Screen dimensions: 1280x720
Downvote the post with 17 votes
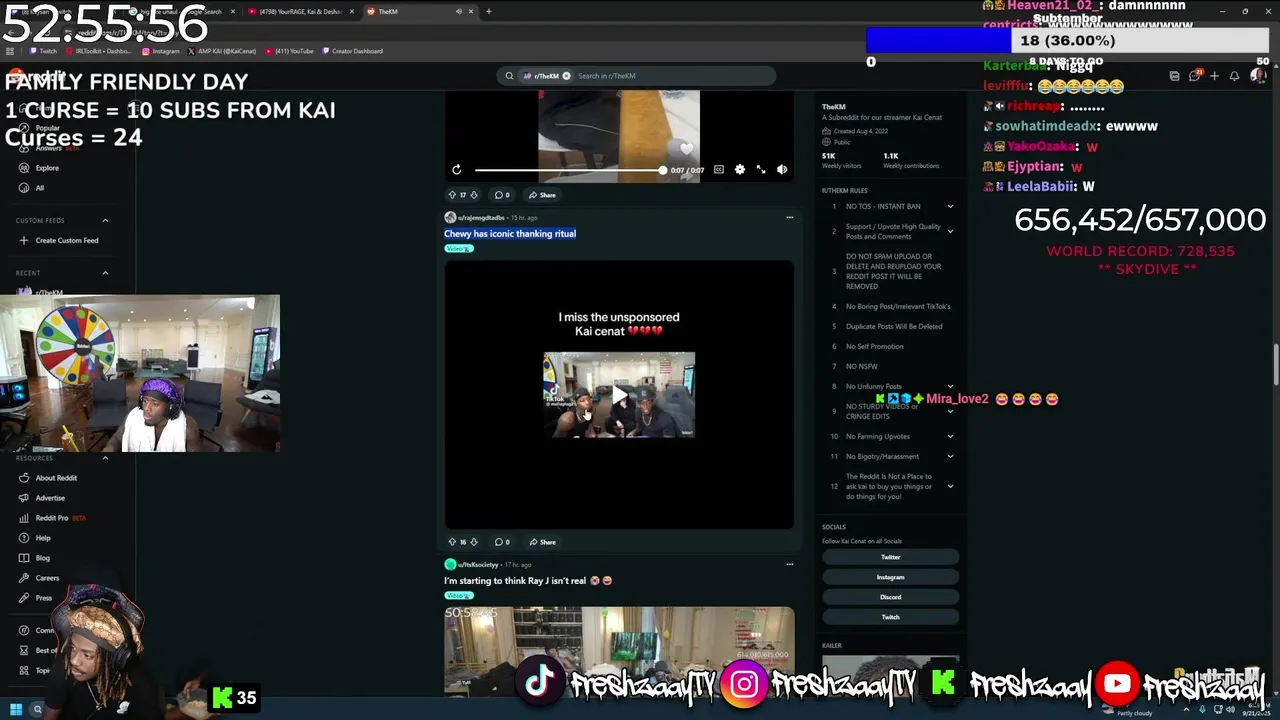(474, 195)
